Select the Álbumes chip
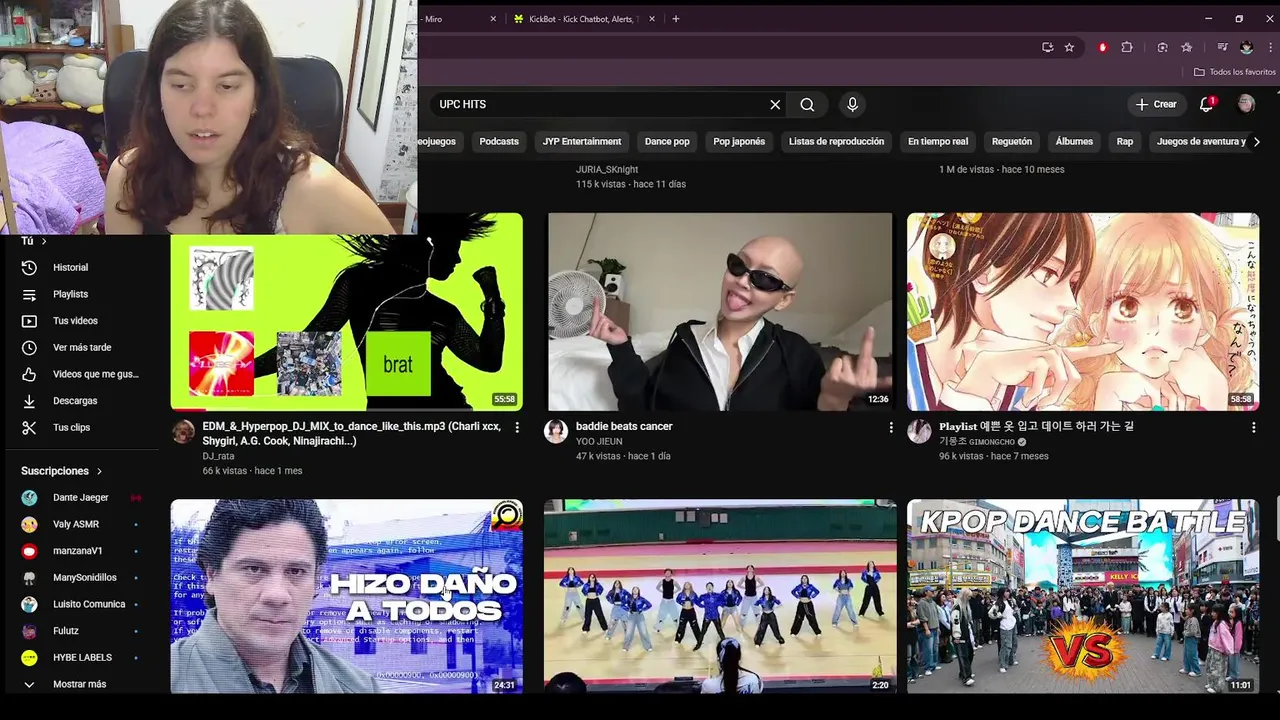This screenshot has height=720, width=1280. 1074,142
